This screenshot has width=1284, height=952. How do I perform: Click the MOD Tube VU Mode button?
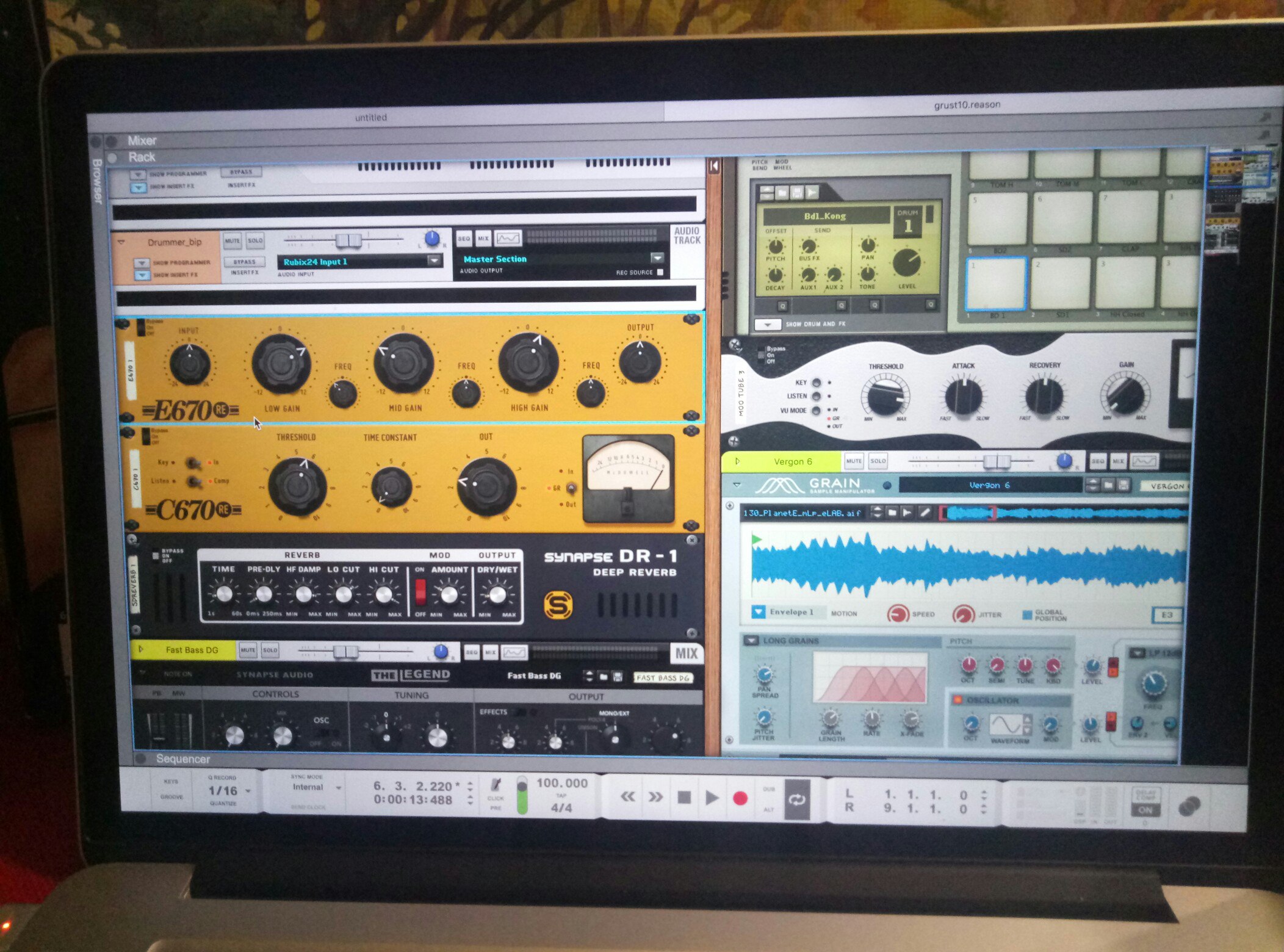click(816, 410)
